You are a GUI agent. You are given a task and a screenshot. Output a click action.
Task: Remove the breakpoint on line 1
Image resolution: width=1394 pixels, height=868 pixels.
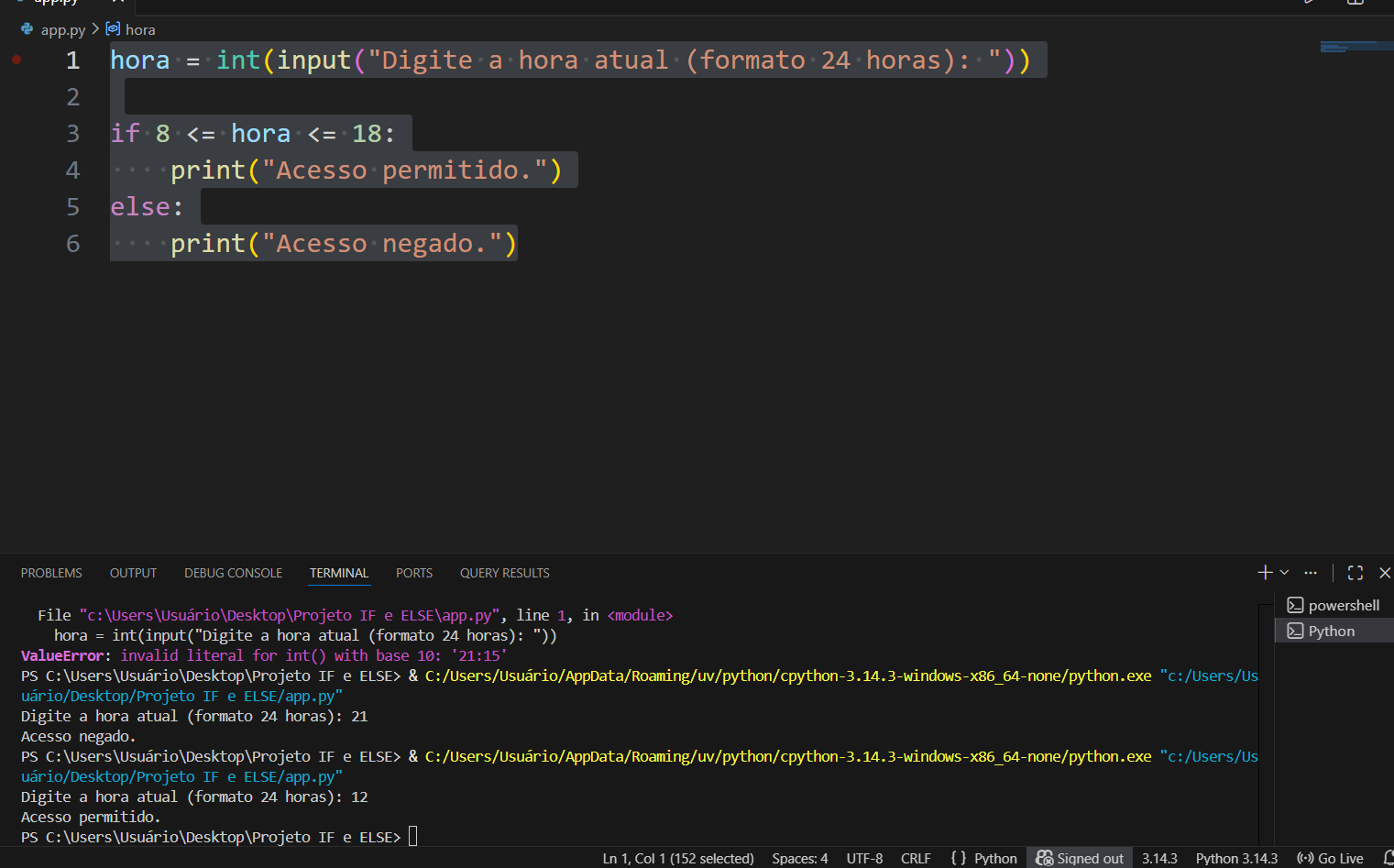16,60
